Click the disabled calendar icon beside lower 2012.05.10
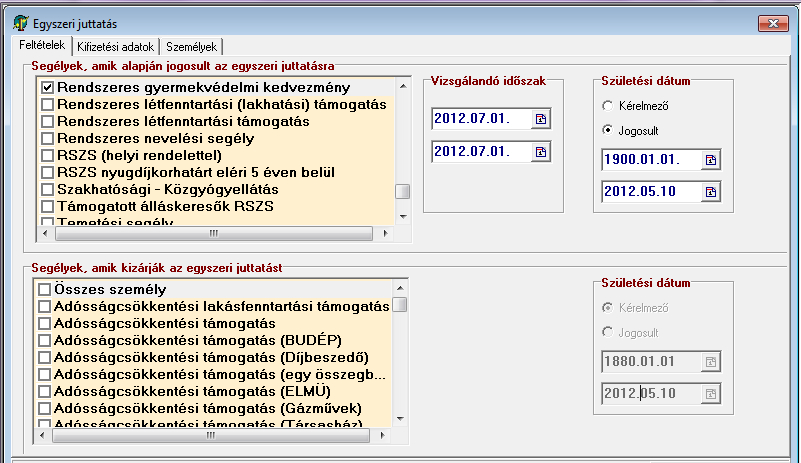 711,394
